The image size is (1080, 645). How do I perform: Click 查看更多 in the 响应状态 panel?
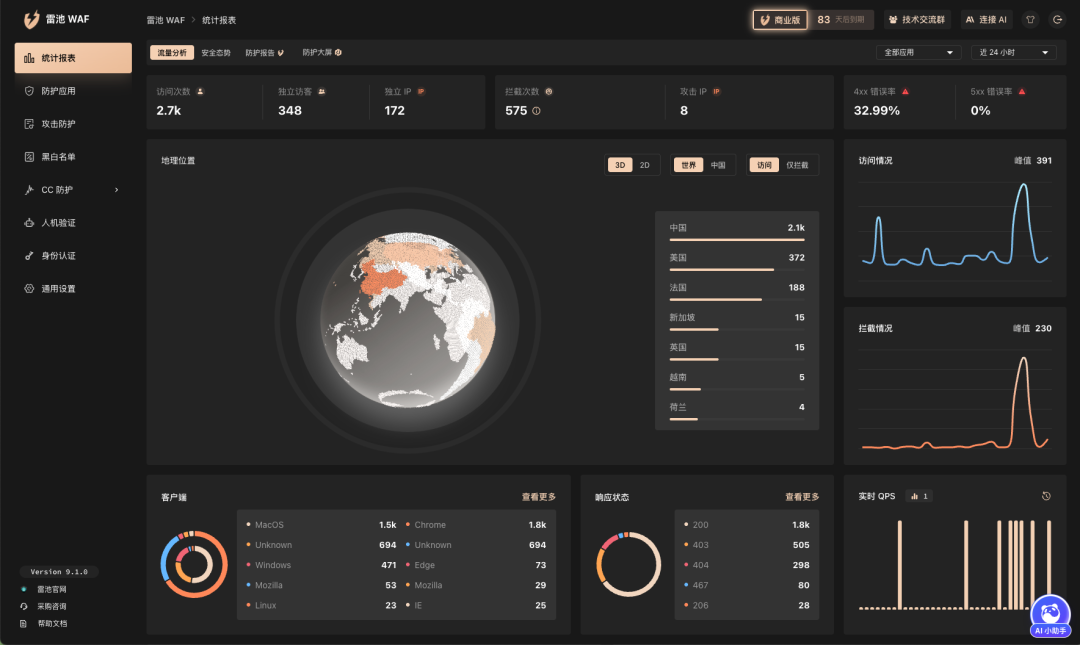point(802,497)
